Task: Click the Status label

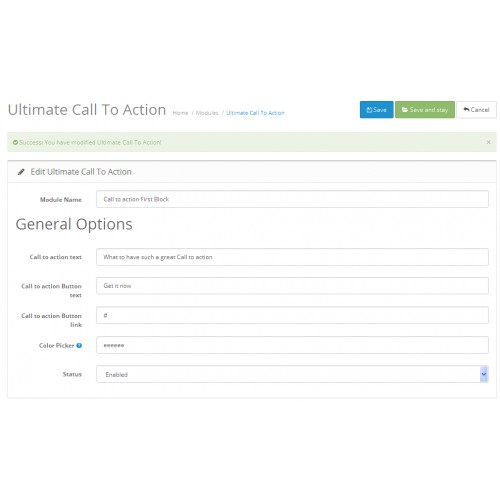Action: click(x=72, y=374)
